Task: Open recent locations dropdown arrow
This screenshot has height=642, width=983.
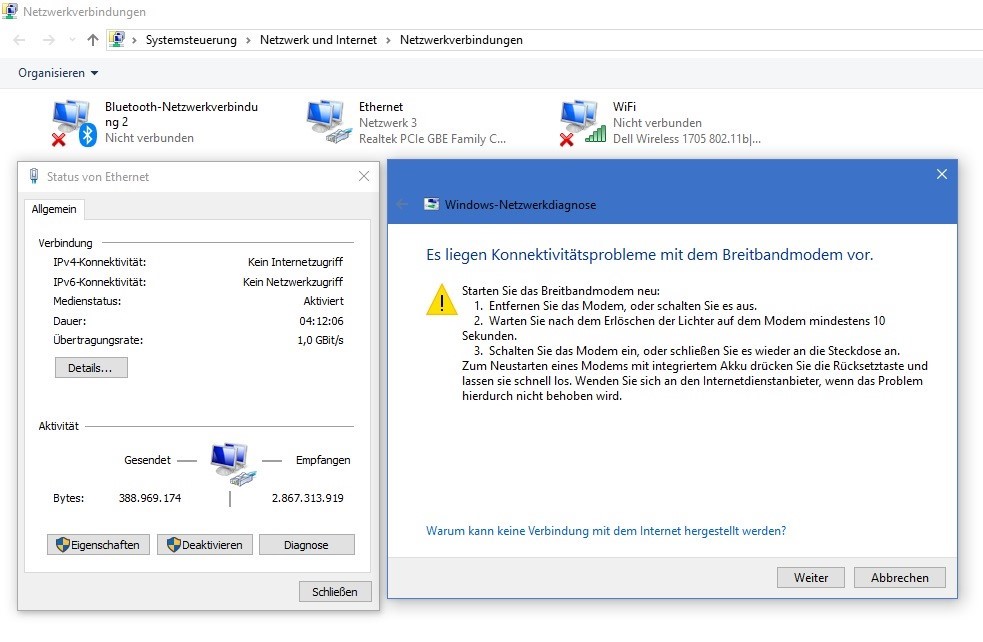Action: (x=70, y=40)
